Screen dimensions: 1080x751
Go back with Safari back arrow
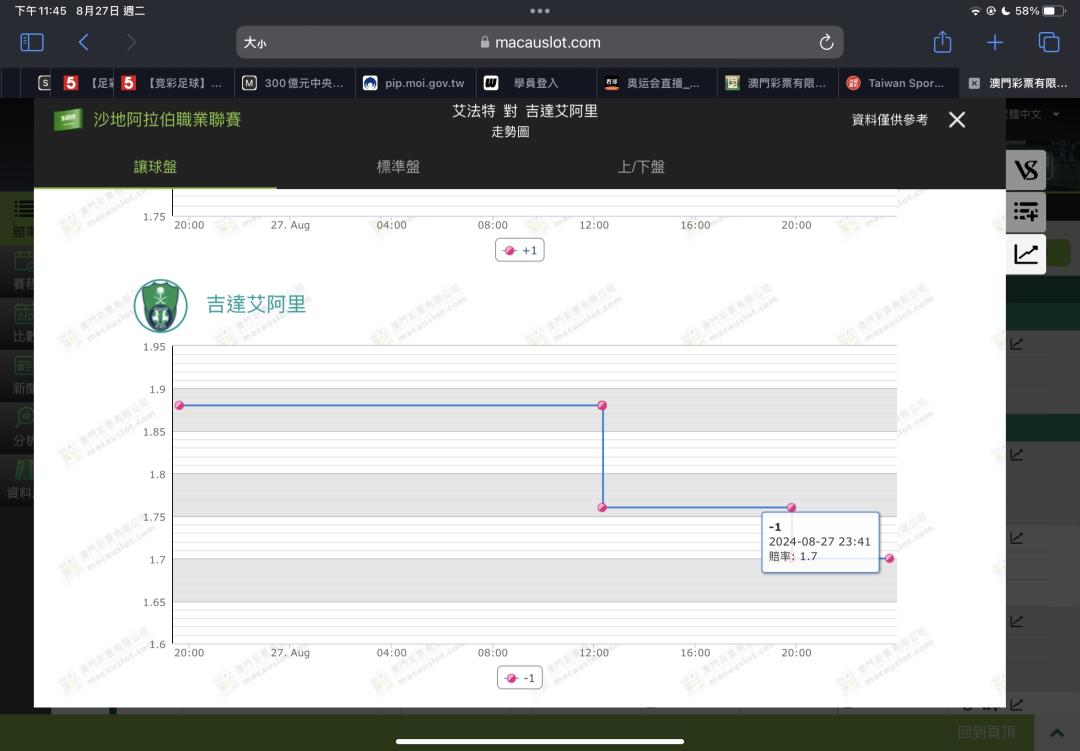tap(83, 43)
